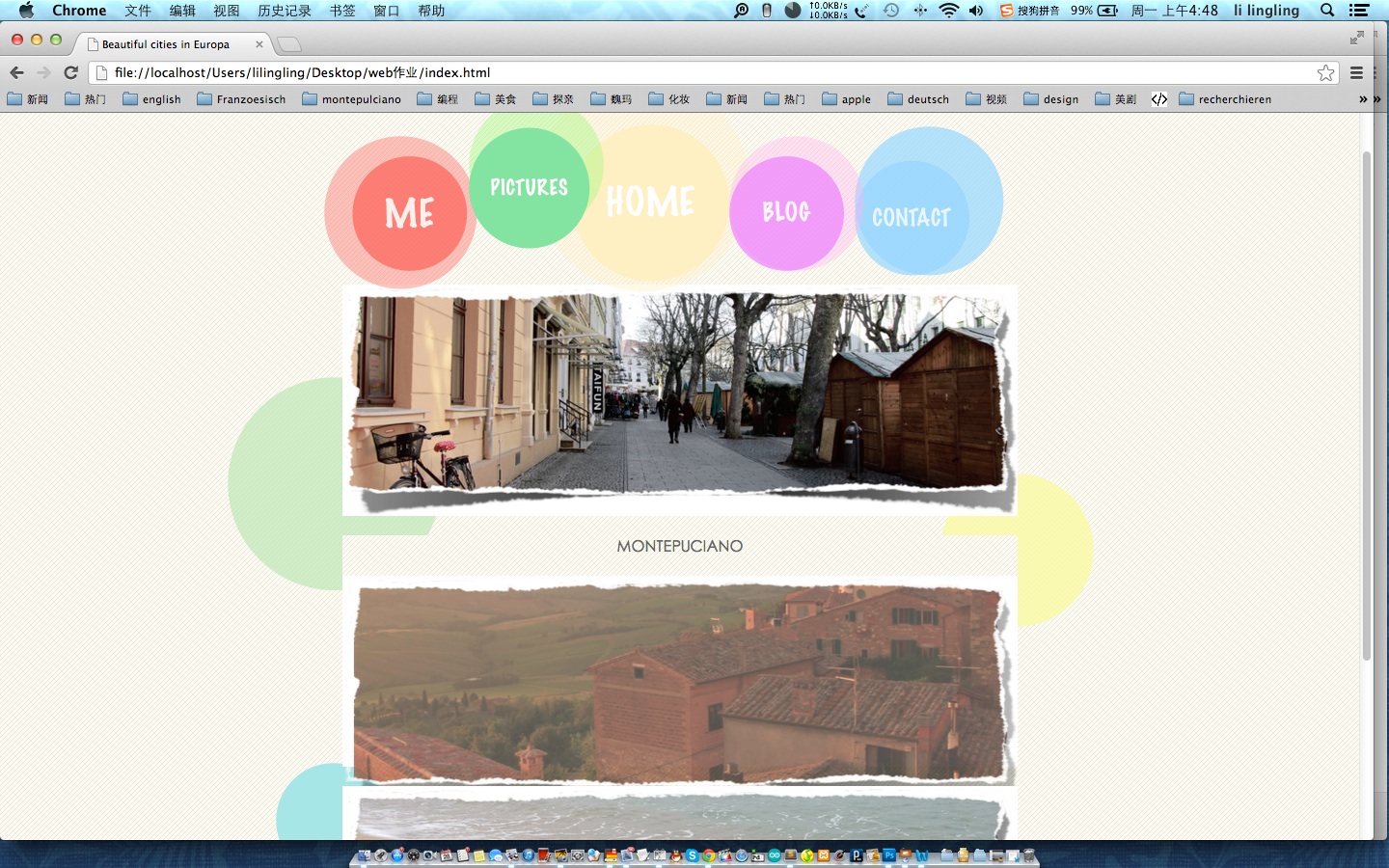
Task: Open the Trash in the Dock
Action: click(x=1028, y=855)
